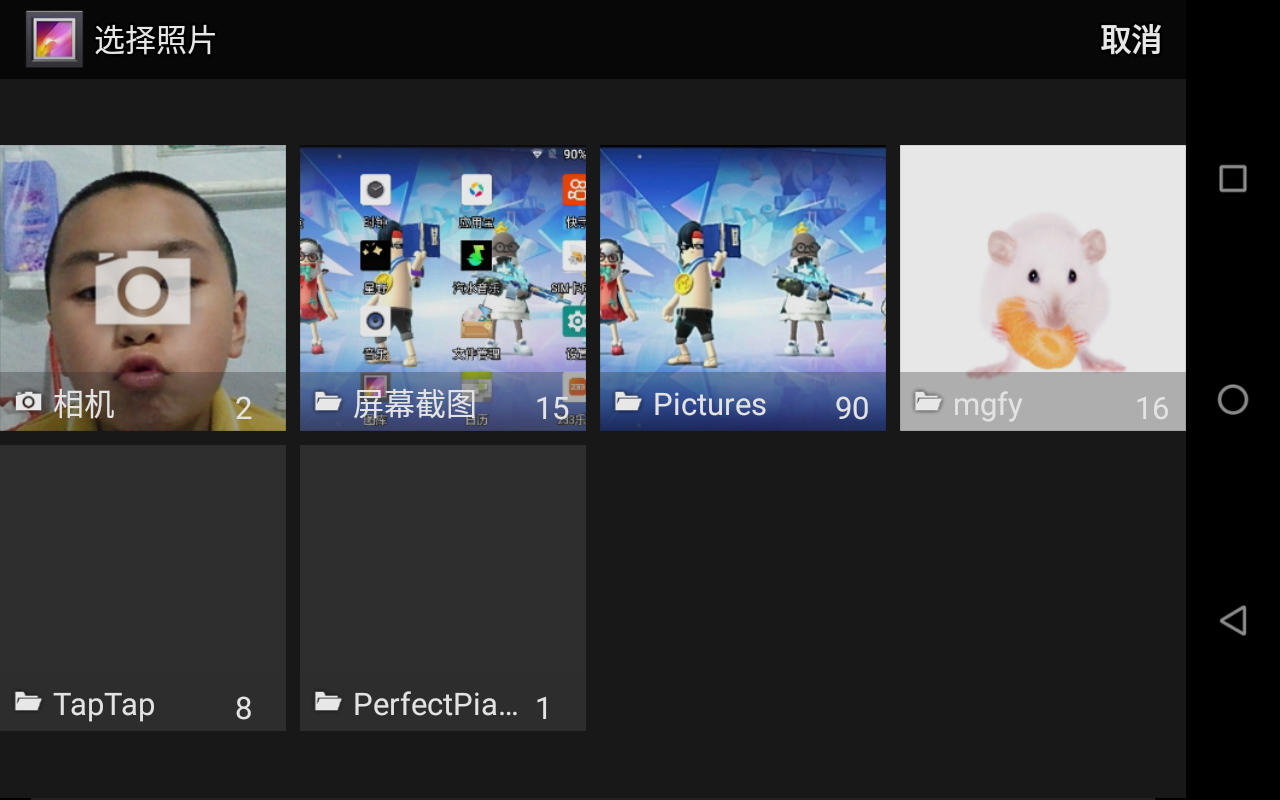Open the Pictures album thumbnail
The width and height of the screenshot is (1280, 800).
click(x=743, y=288)
